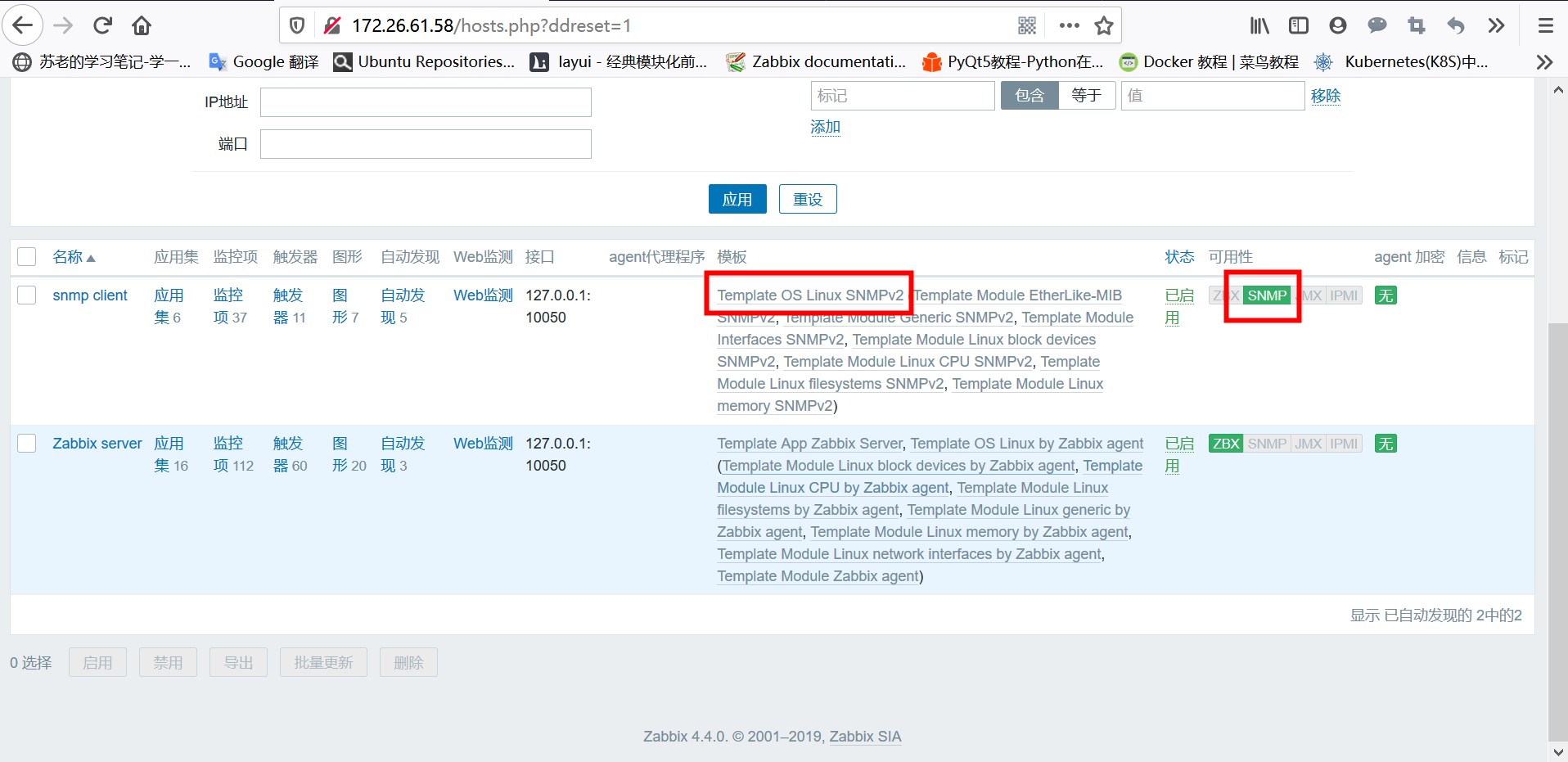Check the snmp client host checkbox
The width and height of the screenshot is (1568, 762).
27,295
